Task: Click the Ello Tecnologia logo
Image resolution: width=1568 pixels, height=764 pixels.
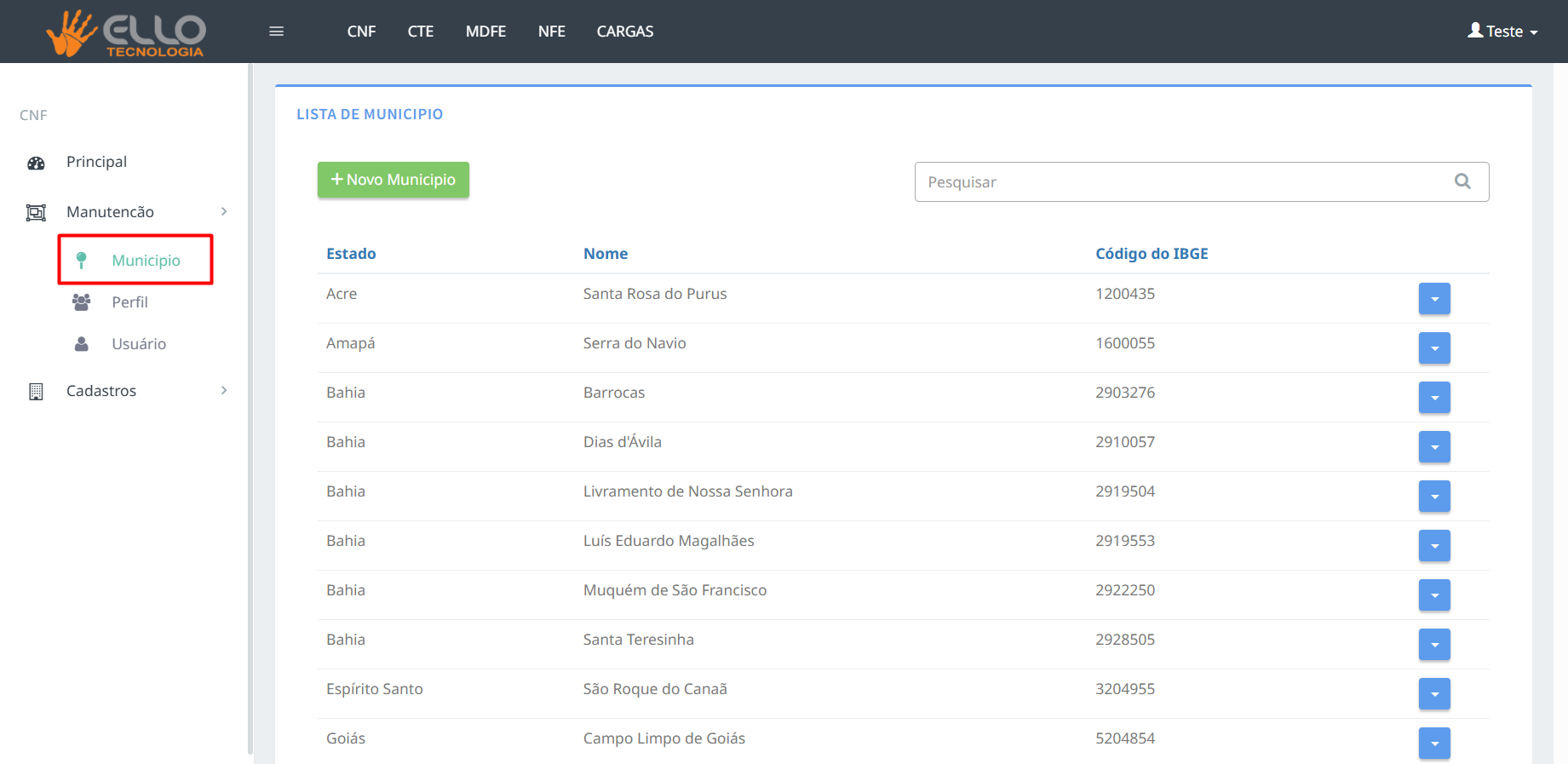Action: click(126, 32)
